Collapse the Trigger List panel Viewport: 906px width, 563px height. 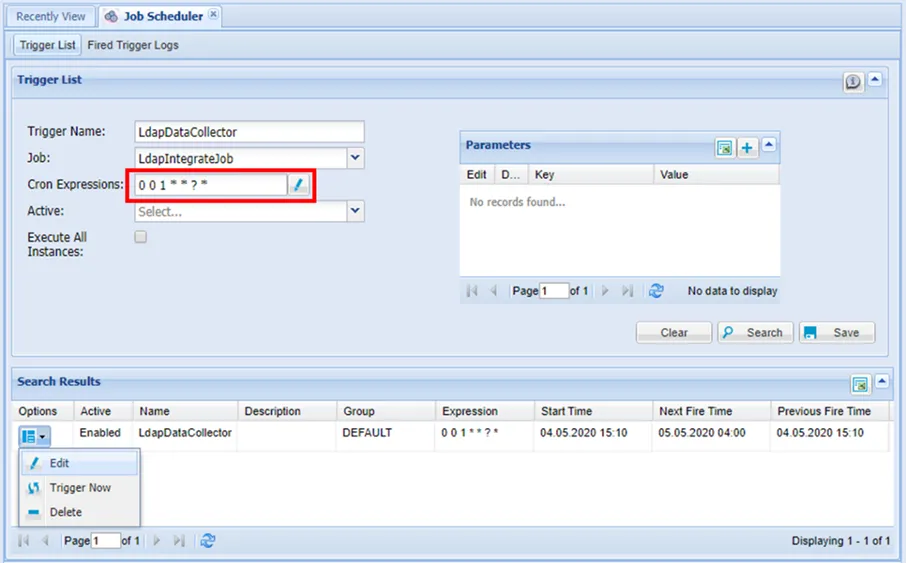(875, 79)
